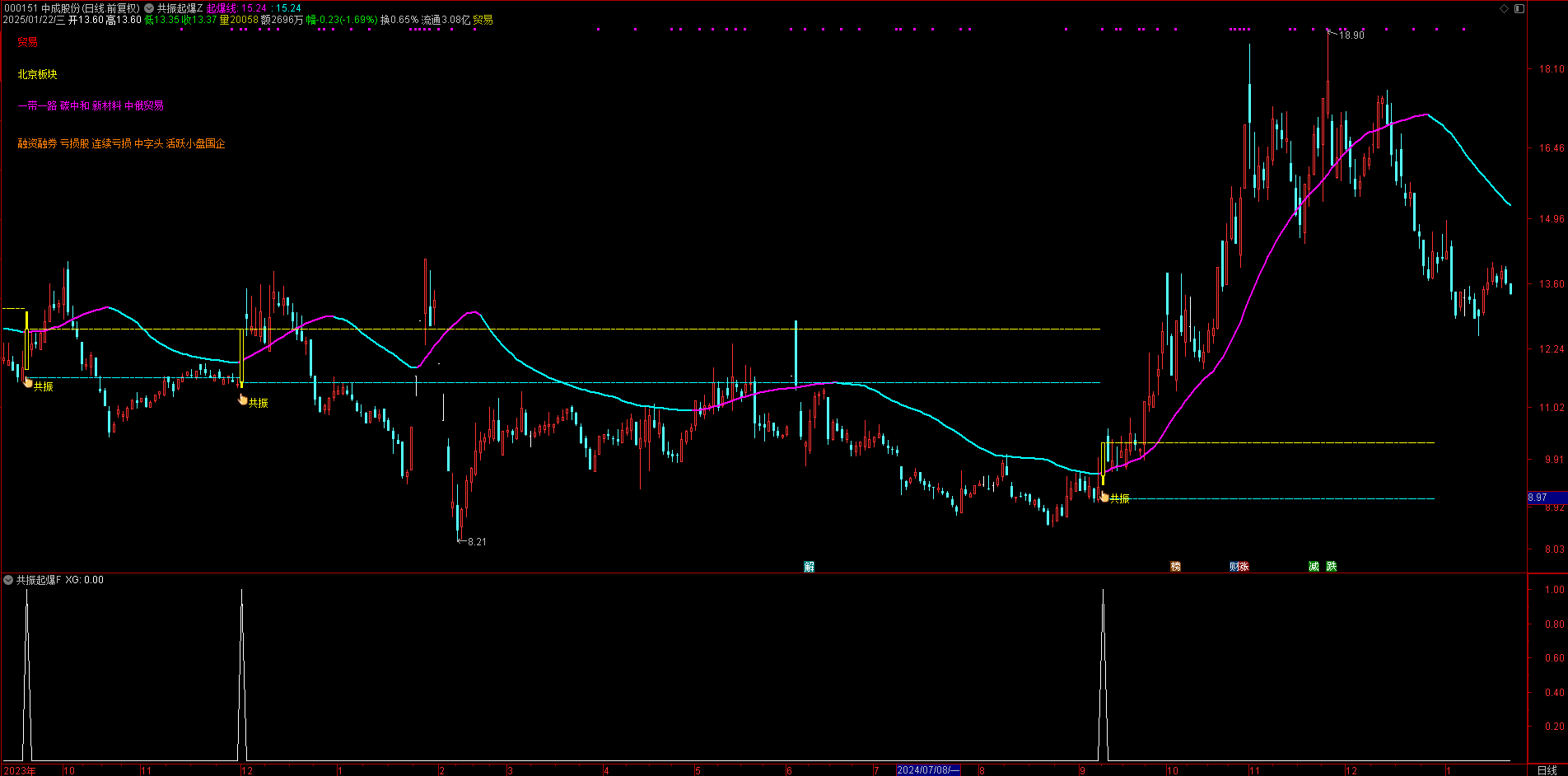This screenshot has width=1568, height=776.
Task: Click the 13.60 label on price axis
Action: 1552,284
